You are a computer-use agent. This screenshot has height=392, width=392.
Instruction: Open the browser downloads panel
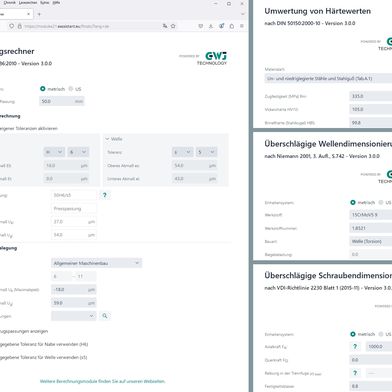211,26
